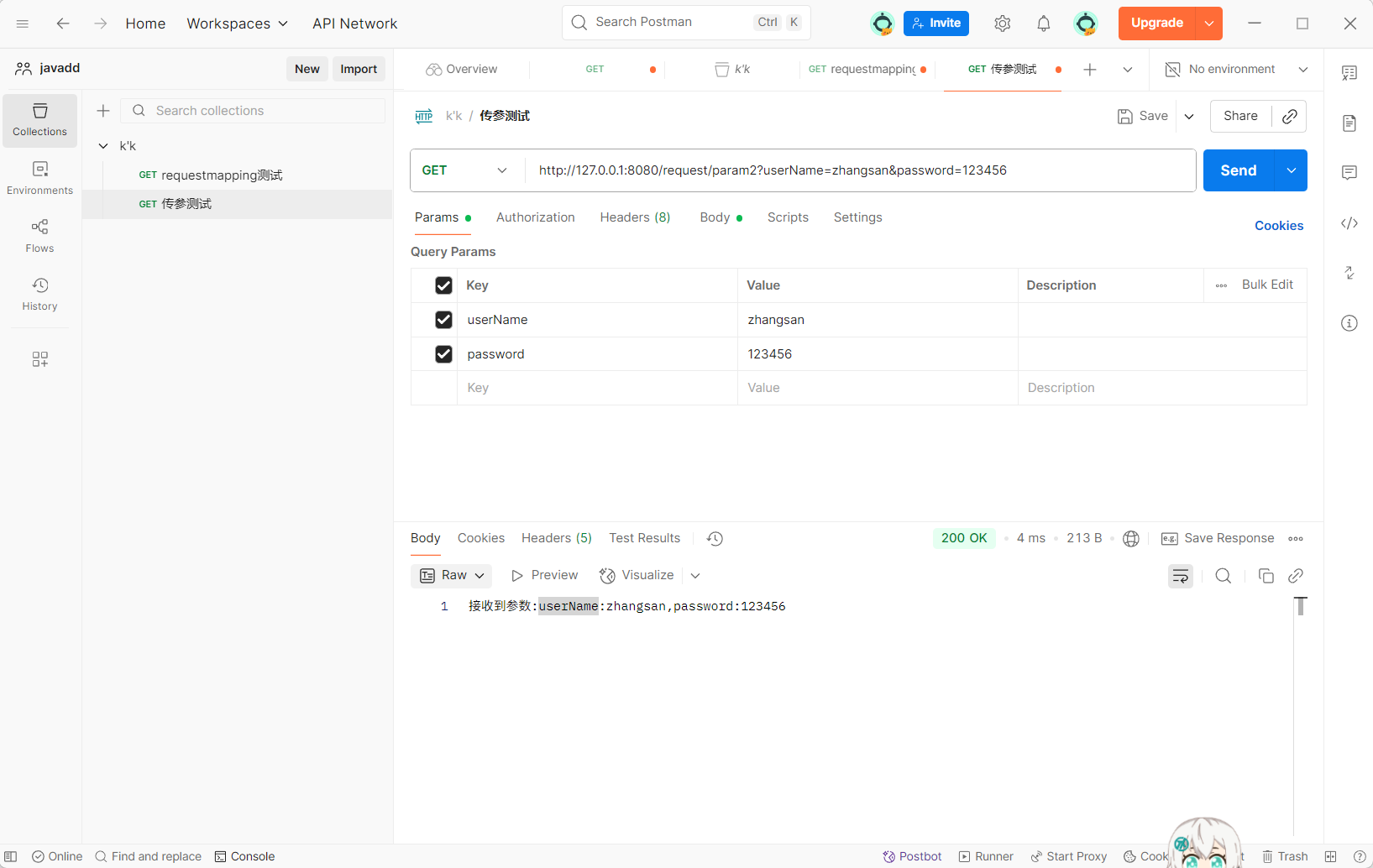1373x868 pixels.
Task: Toggle word wrap in response body
Action: 1181,576
